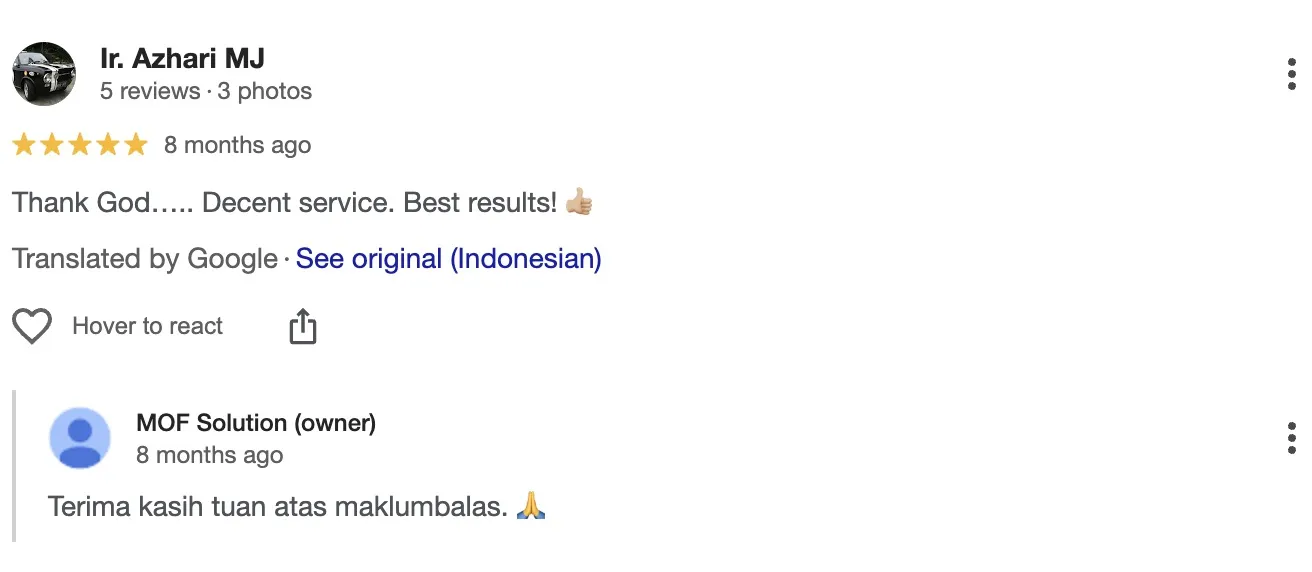This screenshot has width=1312, height=572.
Task: Click See original (Indonesian) link
Action: [449, 259]
